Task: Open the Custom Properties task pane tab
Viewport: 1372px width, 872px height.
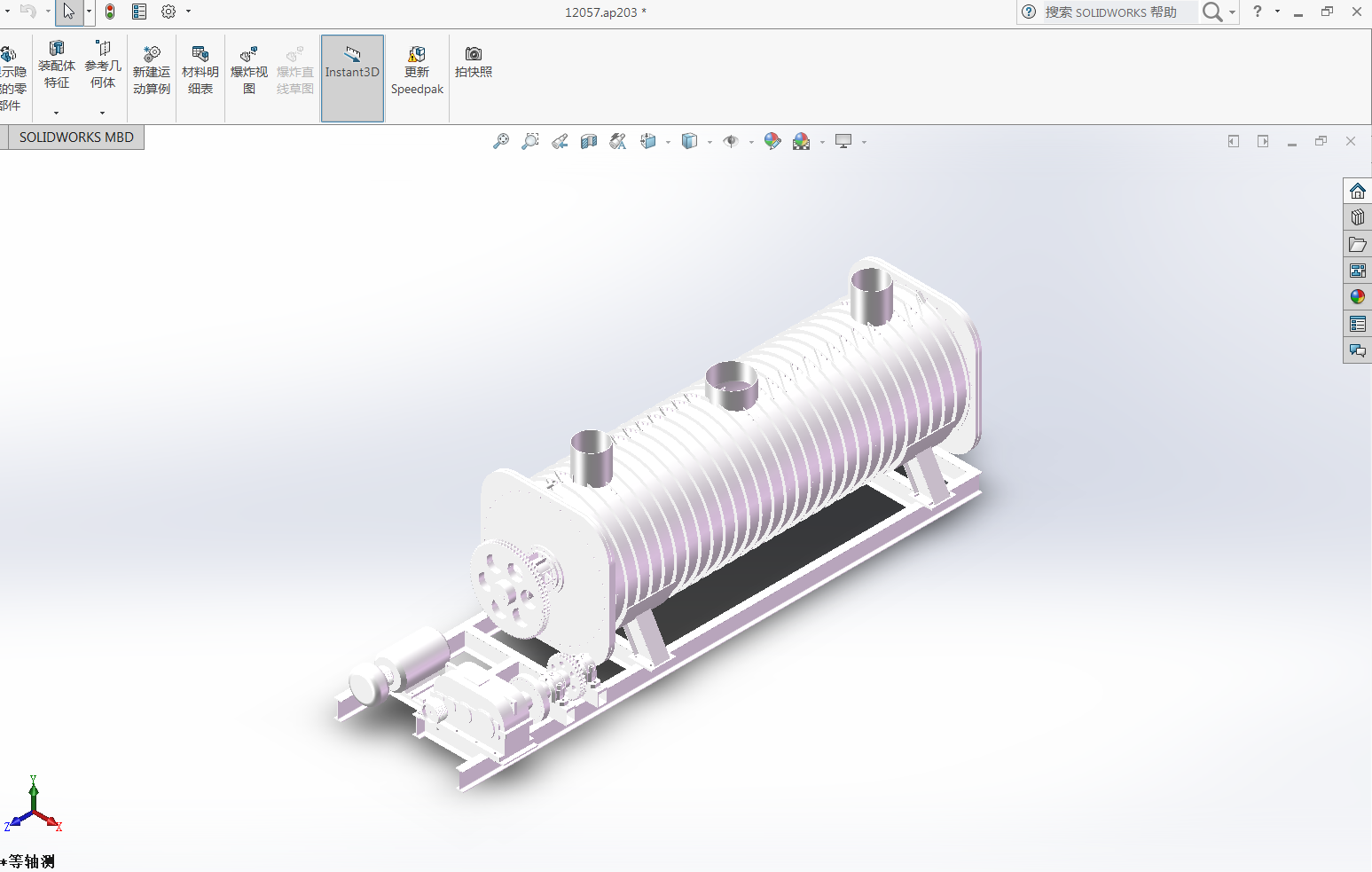Action: [x=1358, y=324]
